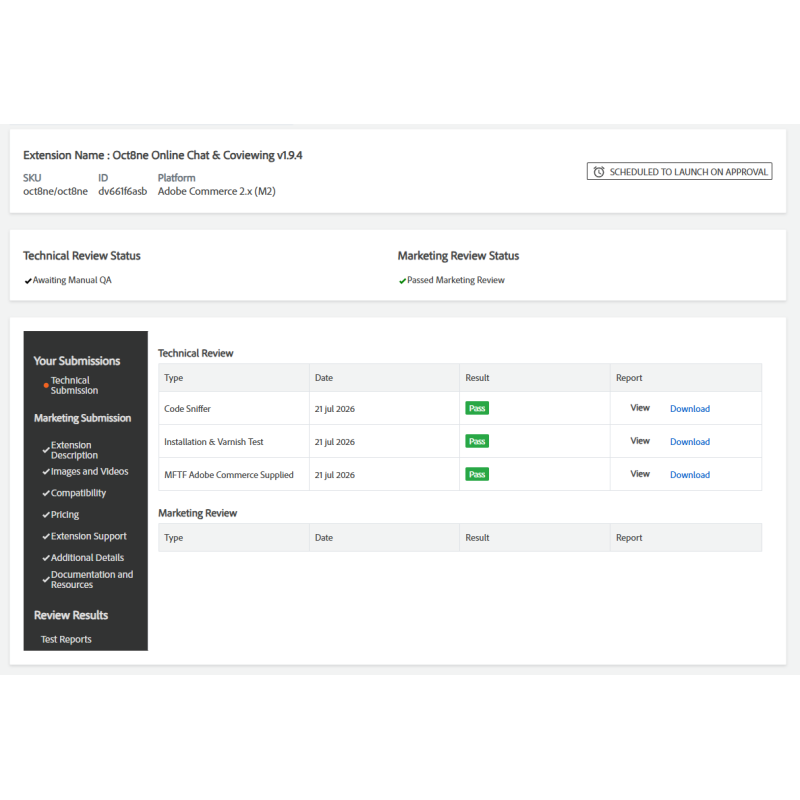Click the checkmark beside Awaiting Manual QA
This screenshot has width=800, height=800.
(x=28, y=281)
